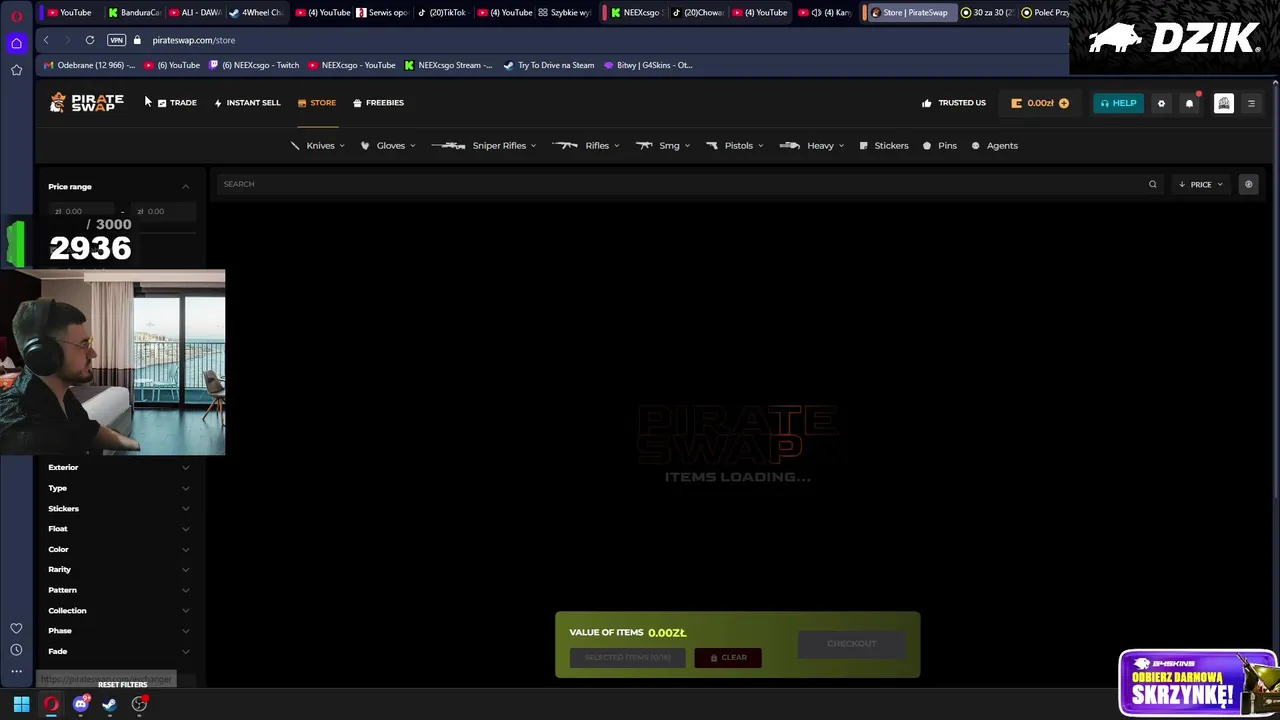Expand the Rarity filter
1280x720 pixels.
[x=119, y=570]
